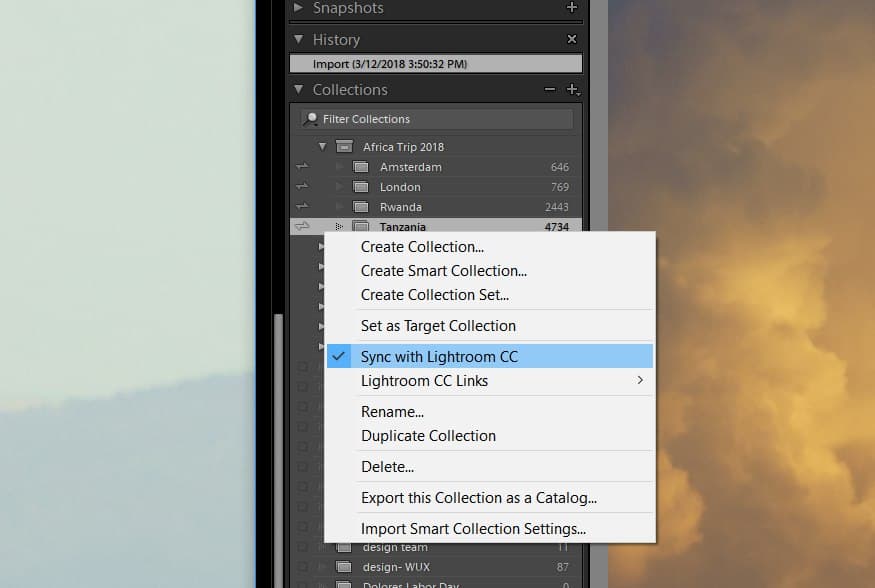Expand the London collection arrow
This screenshot has width=875, height=588.
(x=339, y=187)
